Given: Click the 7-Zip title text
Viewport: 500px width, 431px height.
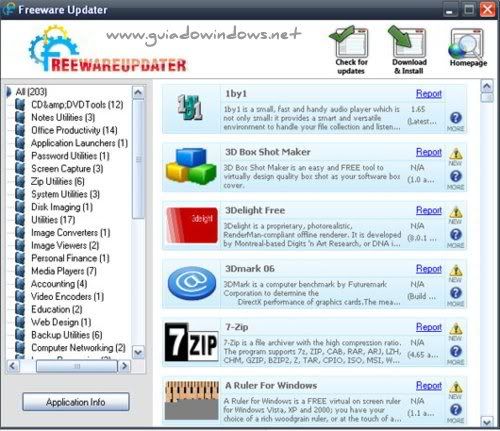Looking at the screenshot, I should tap(237, 327).
